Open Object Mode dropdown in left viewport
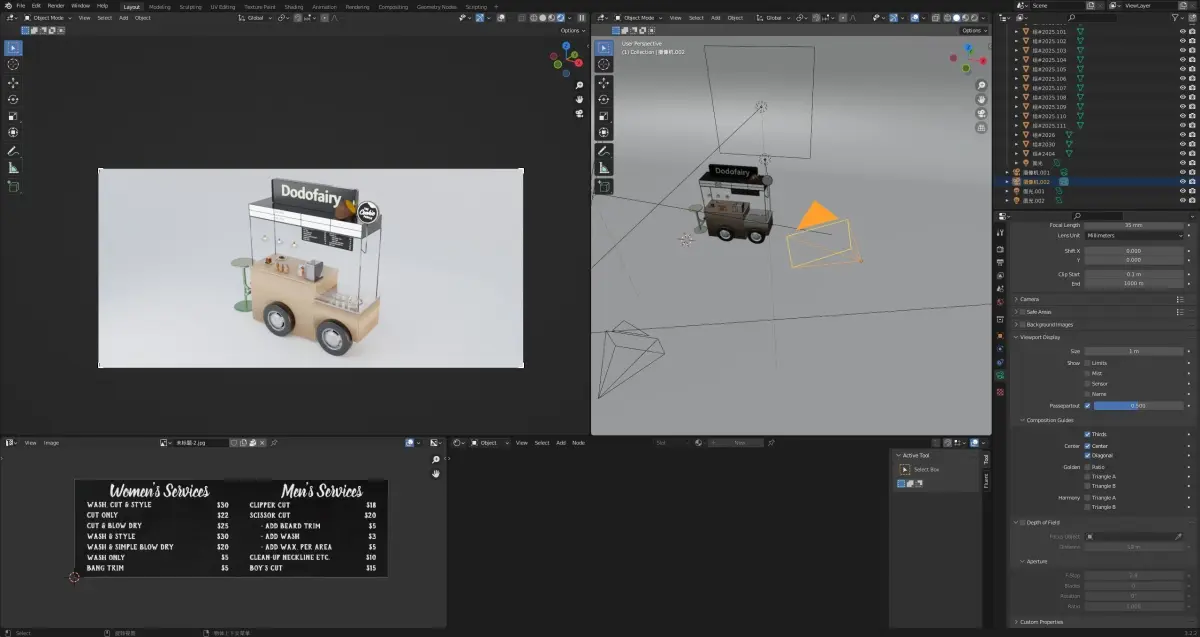Image resolution: width=1200 pixels, height=637 pixels. [x=49, y=18]
